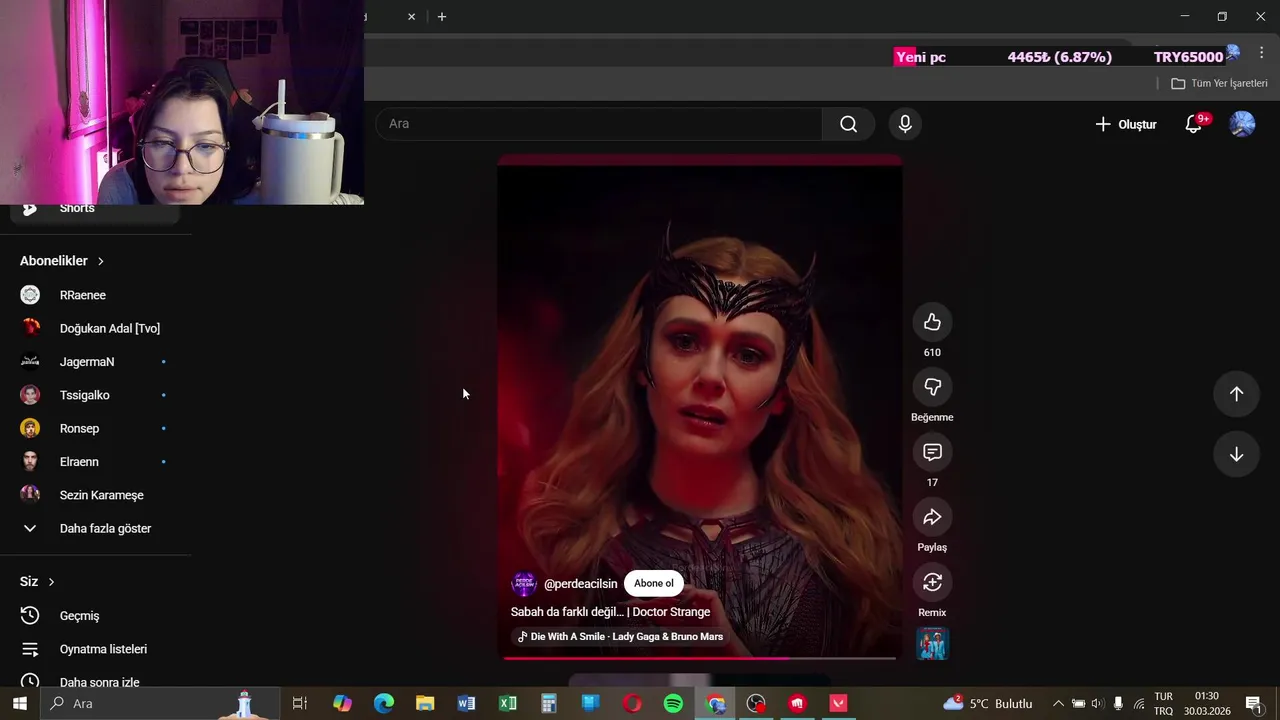
Task: Click the Windows taskbar Ara search box
Action: pyautogui.click(x=160, y=704)
